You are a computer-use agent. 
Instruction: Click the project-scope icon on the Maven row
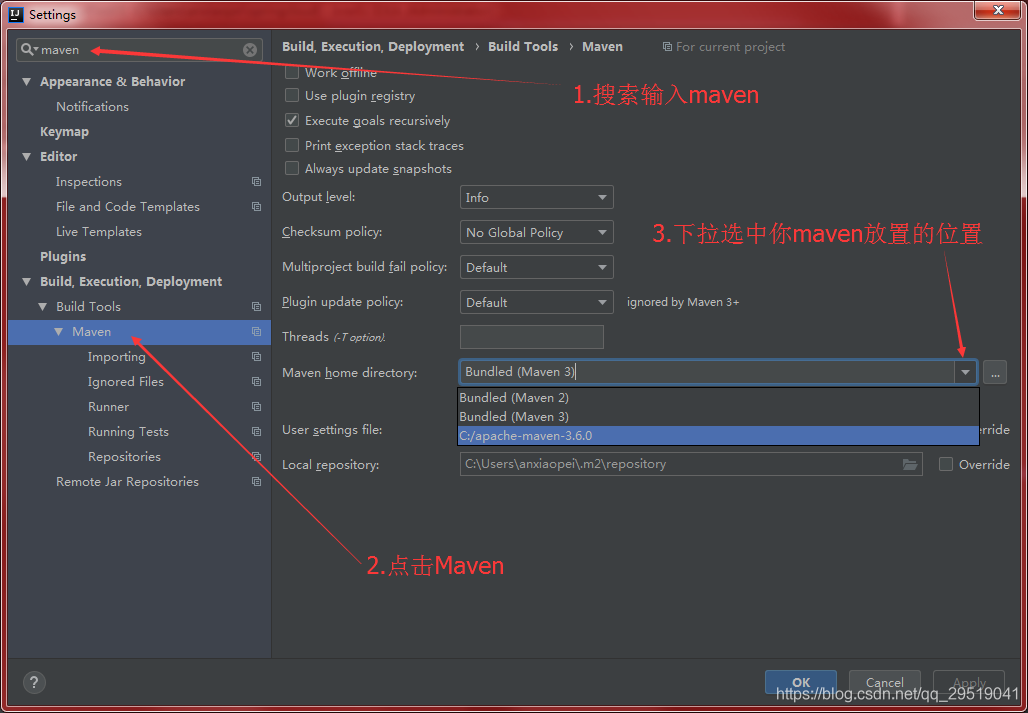coord(256,332)
